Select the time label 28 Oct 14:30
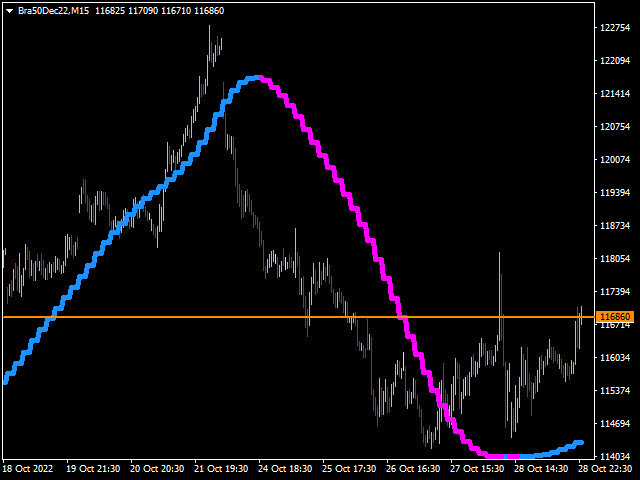640x480 pixels. coord(541,469)
